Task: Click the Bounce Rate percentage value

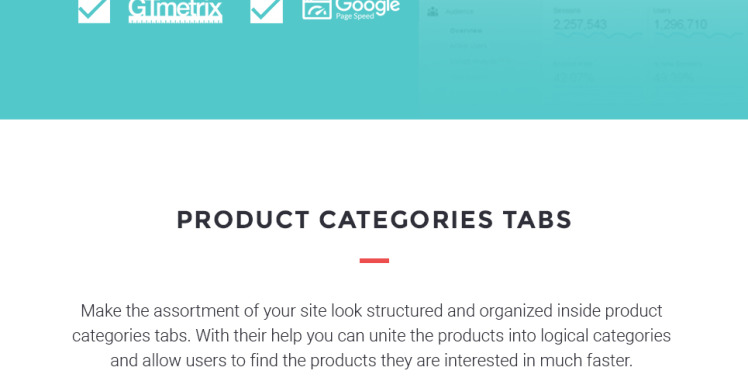Action: pos(573,77)
